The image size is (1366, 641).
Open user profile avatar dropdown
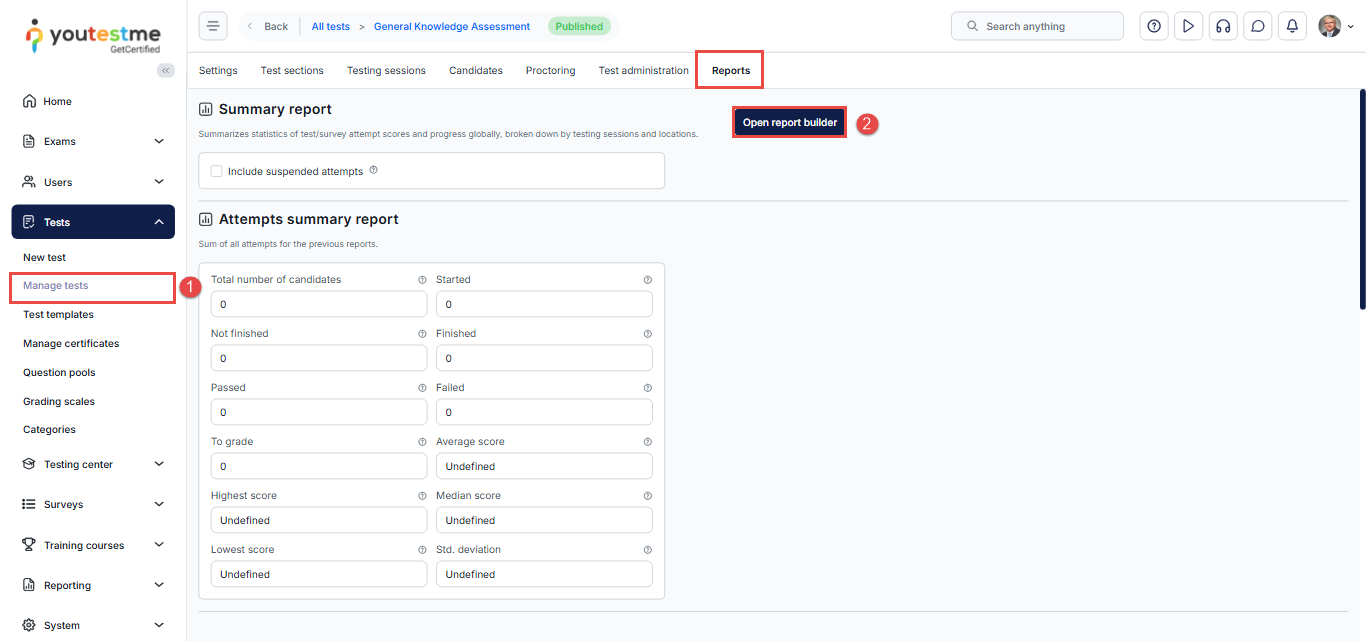1335,27
